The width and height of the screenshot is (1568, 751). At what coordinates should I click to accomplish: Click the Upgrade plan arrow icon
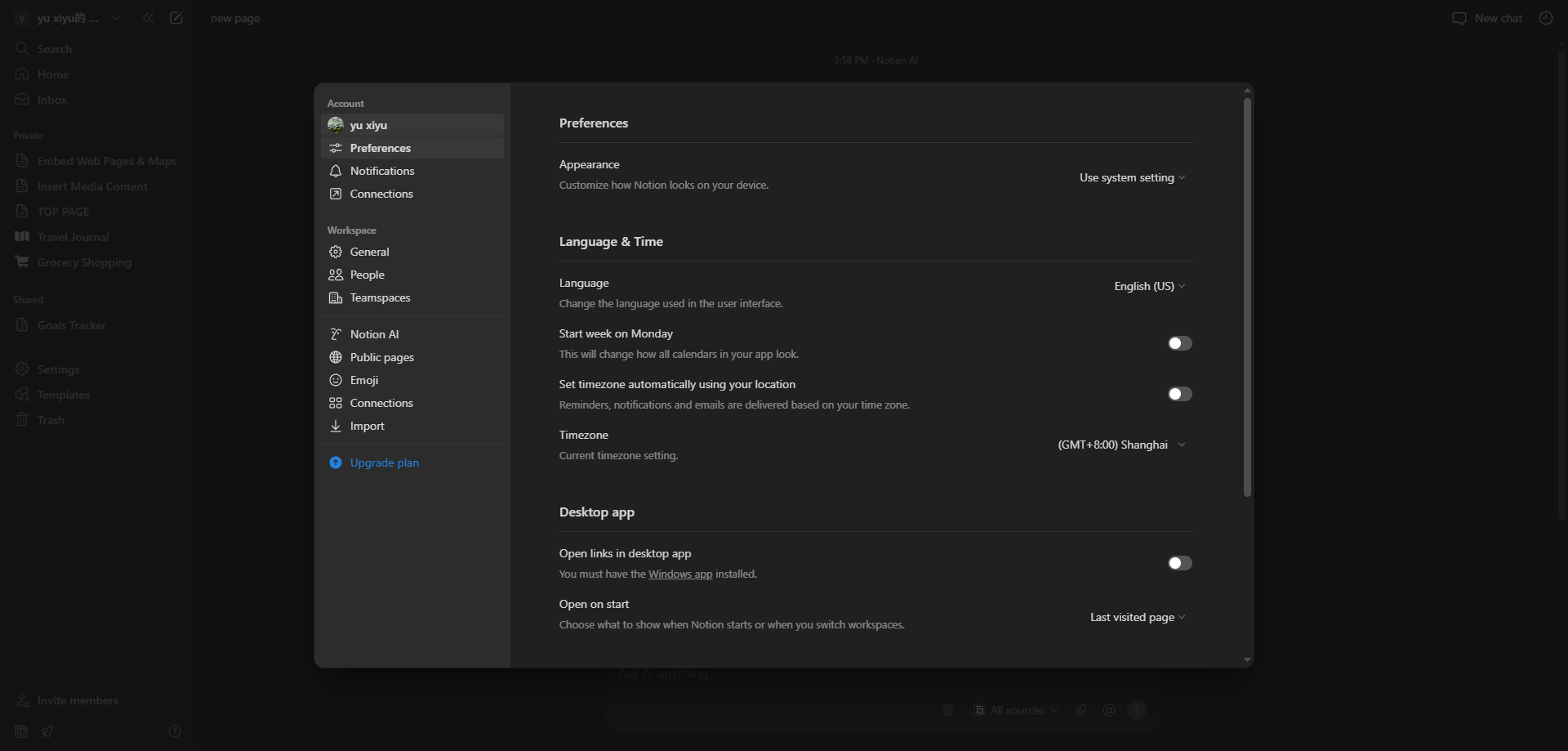336,463
